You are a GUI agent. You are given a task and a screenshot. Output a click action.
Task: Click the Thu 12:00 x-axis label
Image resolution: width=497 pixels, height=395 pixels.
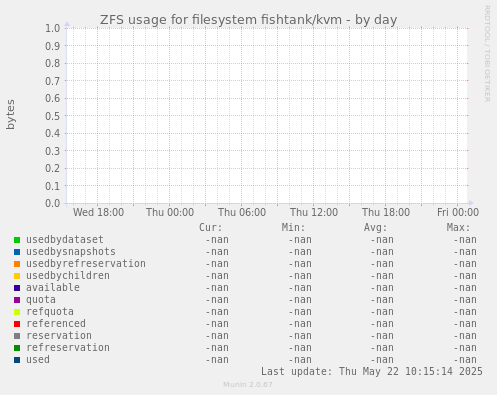314,212
